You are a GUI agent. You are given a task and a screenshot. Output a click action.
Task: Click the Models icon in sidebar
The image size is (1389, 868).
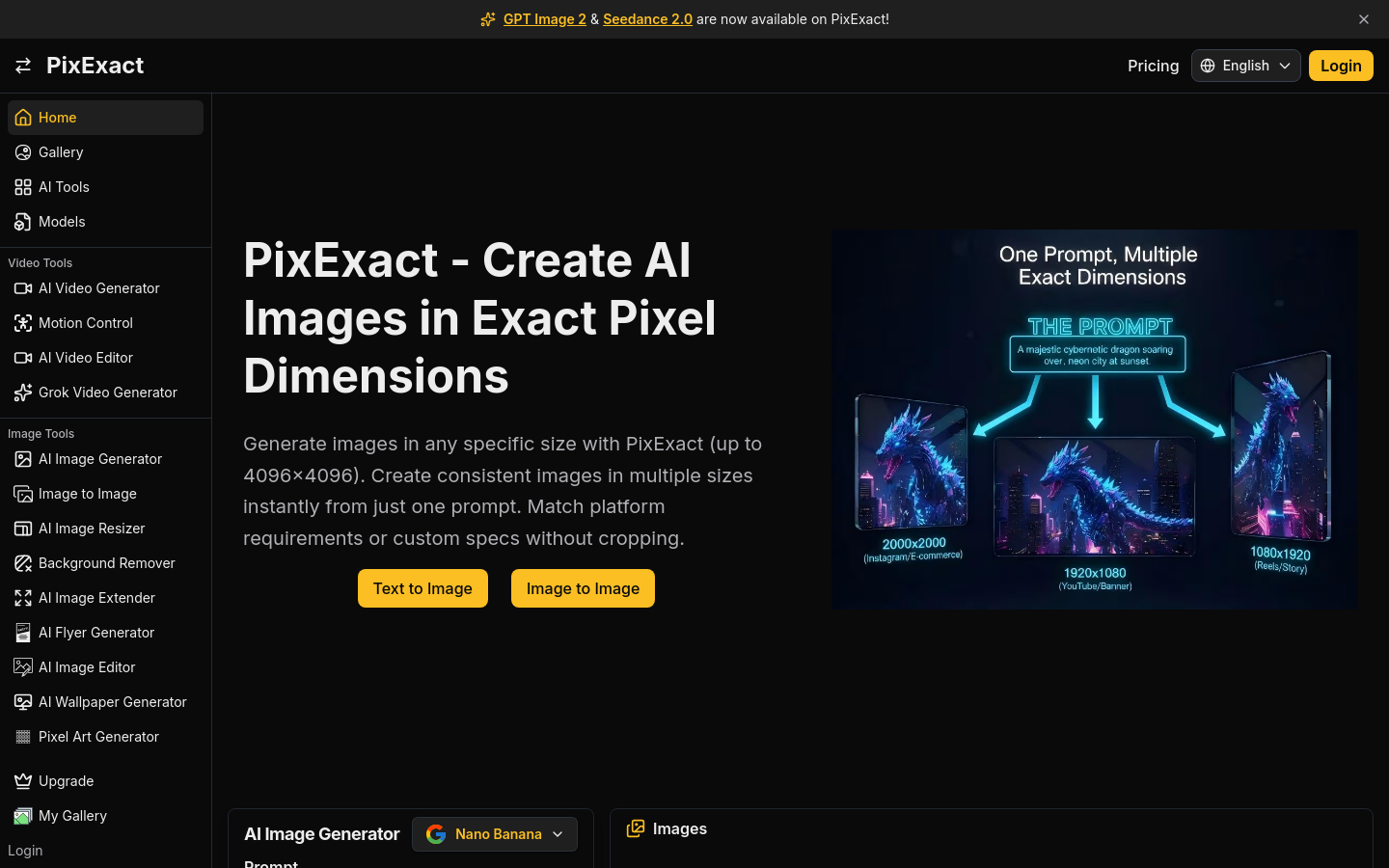click(x=23, y=222)
